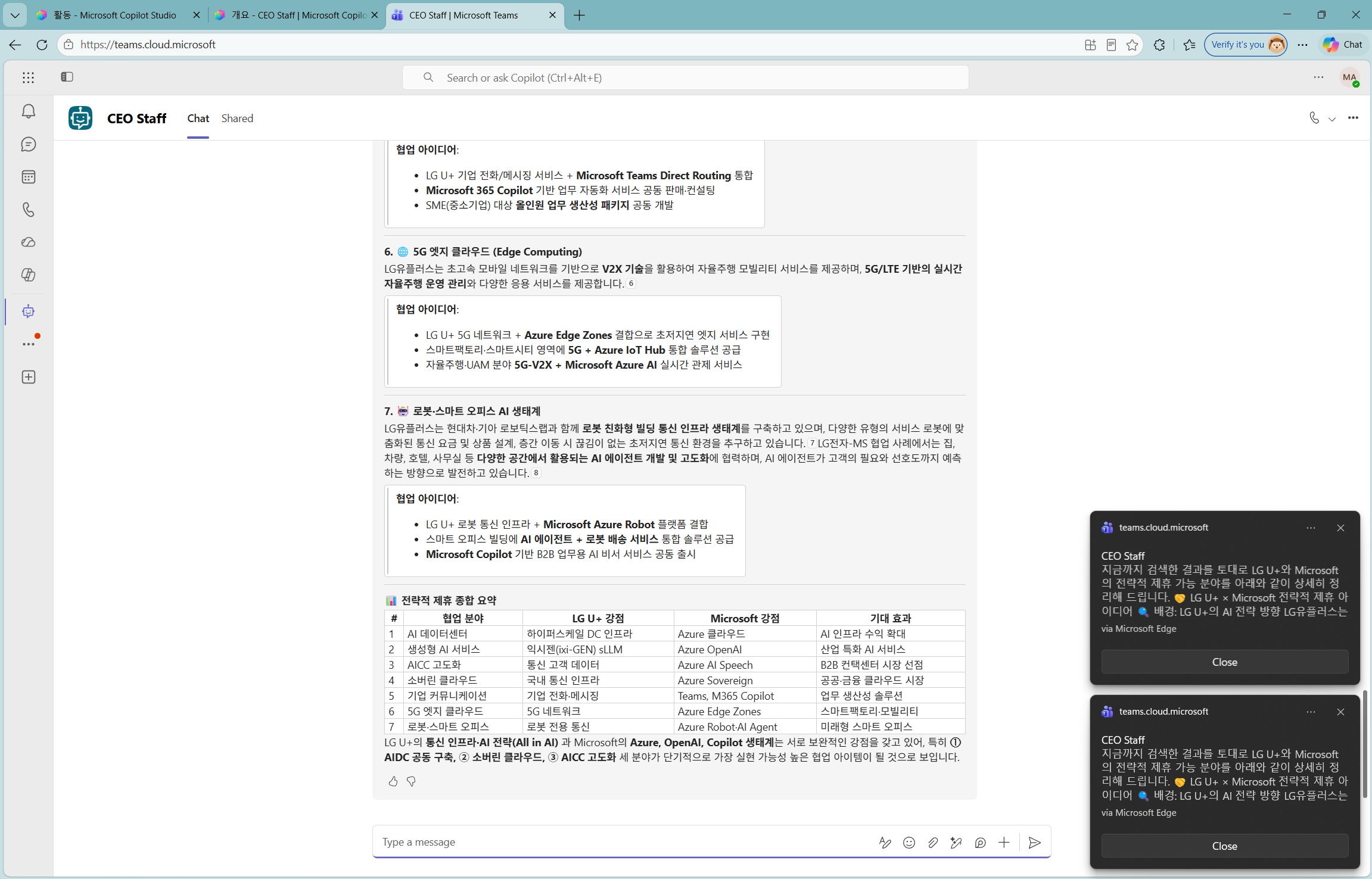Add this page to favorites star

(x=1132, y=45)
